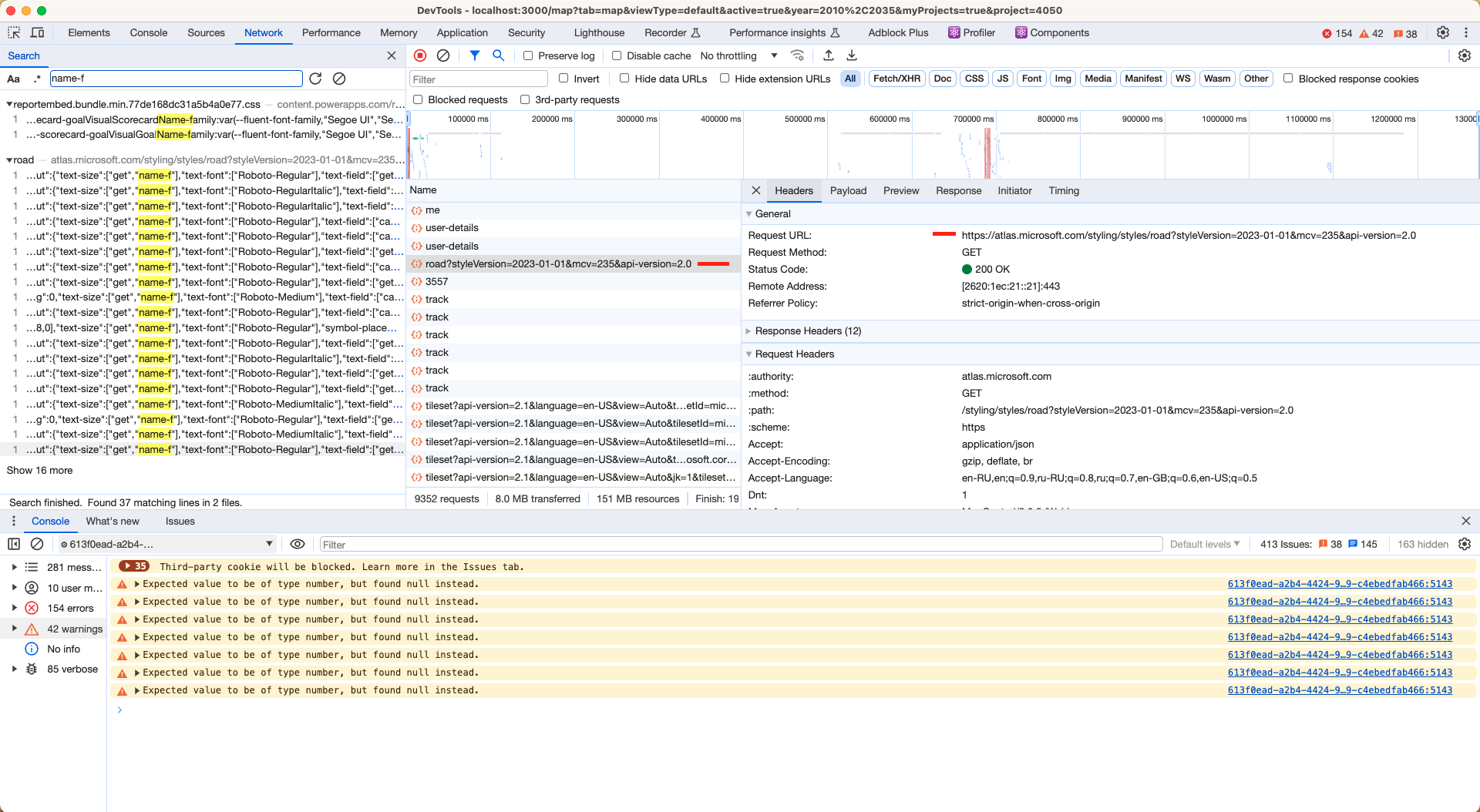Toggle the network filter funnel icon
The image size is (1480, 812).
click(475, 55)
